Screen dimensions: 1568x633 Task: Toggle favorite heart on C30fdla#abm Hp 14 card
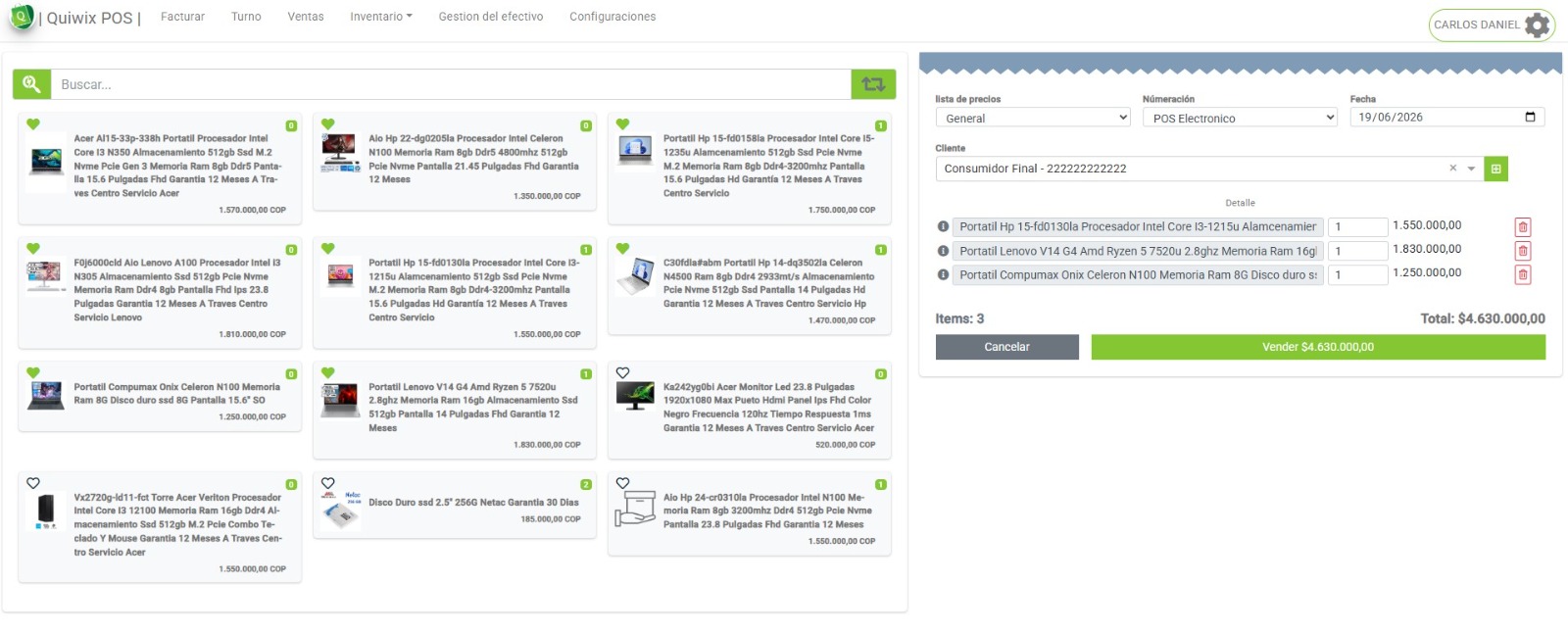[x=622, y=249]
